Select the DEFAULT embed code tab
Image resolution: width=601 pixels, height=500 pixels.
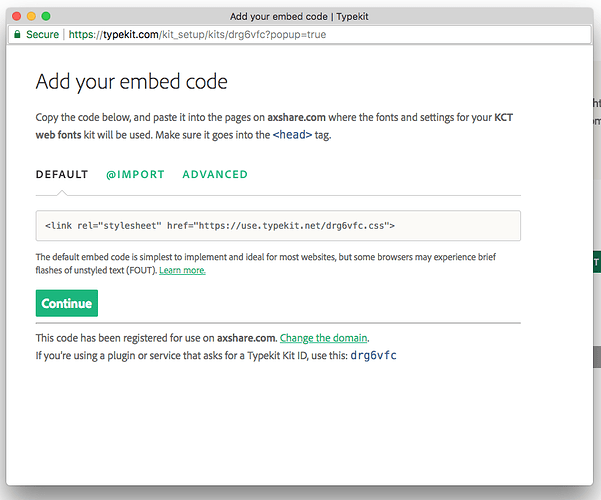(62, 174)
